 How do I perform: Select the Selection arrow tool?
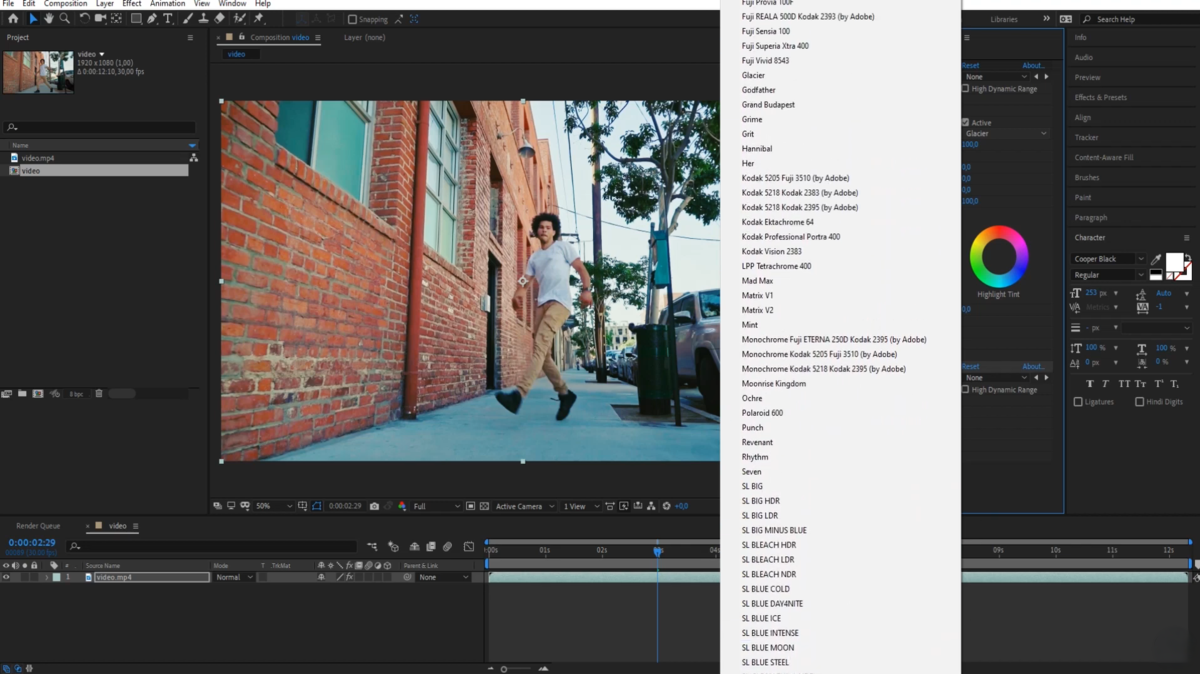pos(33,18)
